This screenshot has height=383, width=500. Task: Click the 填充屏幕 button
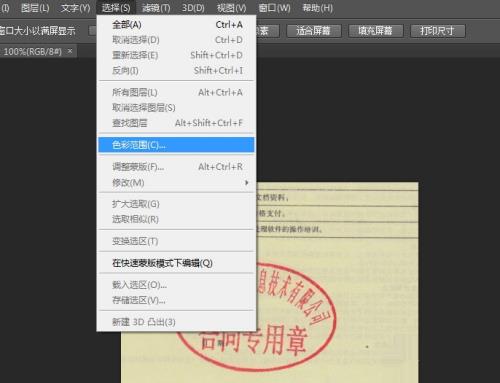376,31
